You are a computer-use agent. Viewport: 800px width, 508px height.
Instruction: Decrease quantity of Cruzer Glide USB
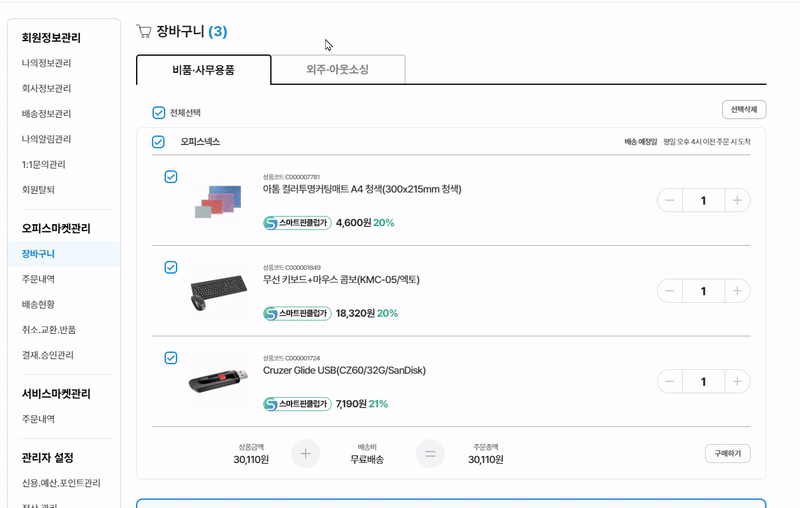pyautogui.click(x=670, y=381)
